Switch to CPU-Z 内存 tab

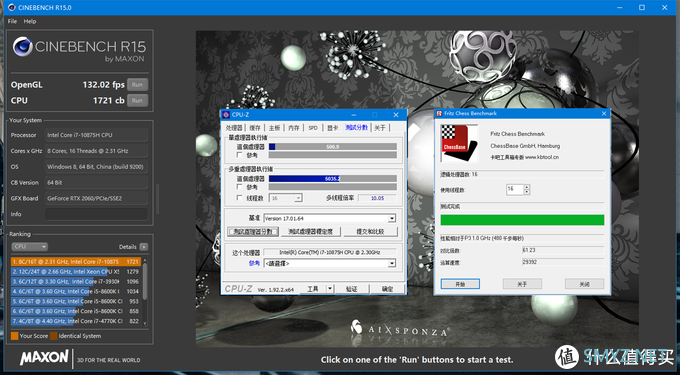pos(294,128)
